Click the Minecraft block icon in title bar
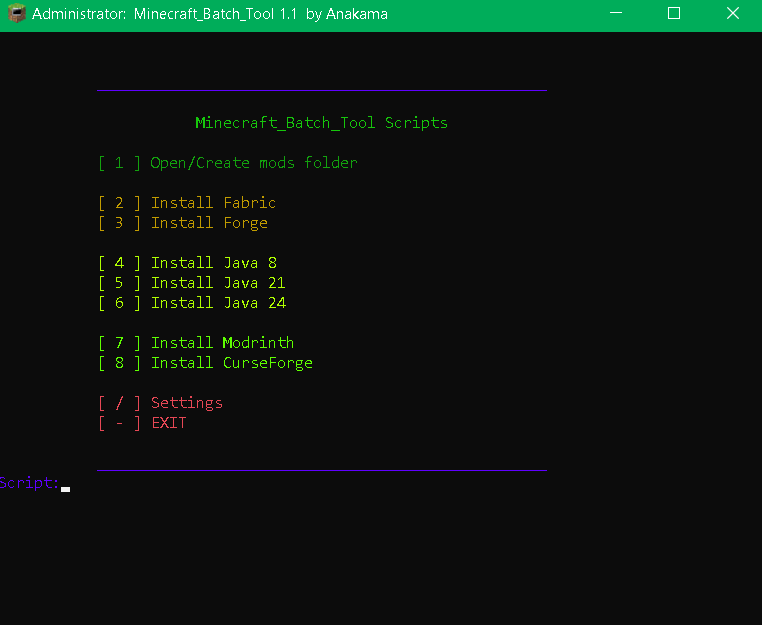Screen dimensions: 762x625 point(17,14)
